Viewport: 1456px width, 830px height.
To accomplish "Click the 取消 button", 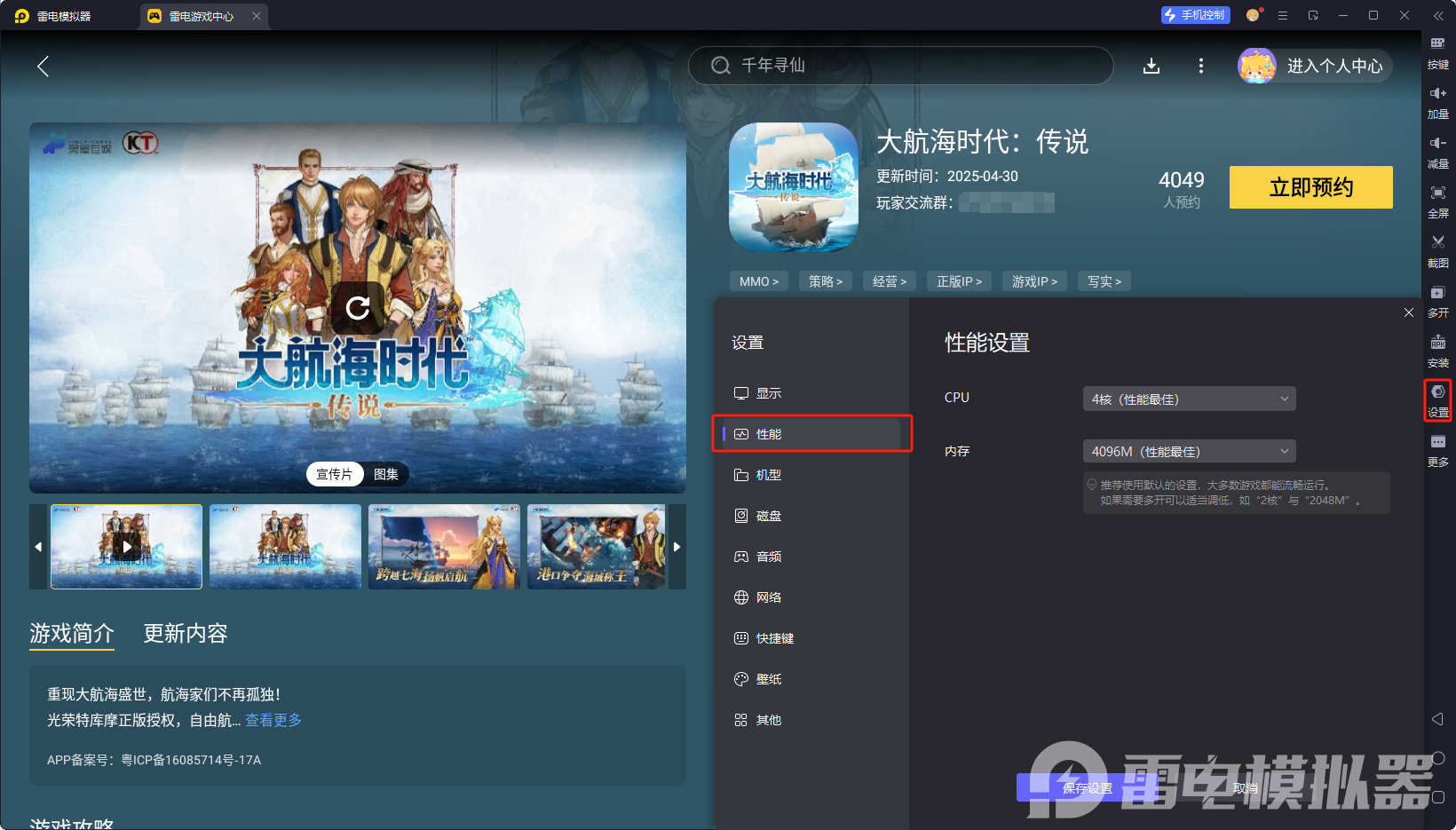I will pyautogui.click(x=1246, y=788).
